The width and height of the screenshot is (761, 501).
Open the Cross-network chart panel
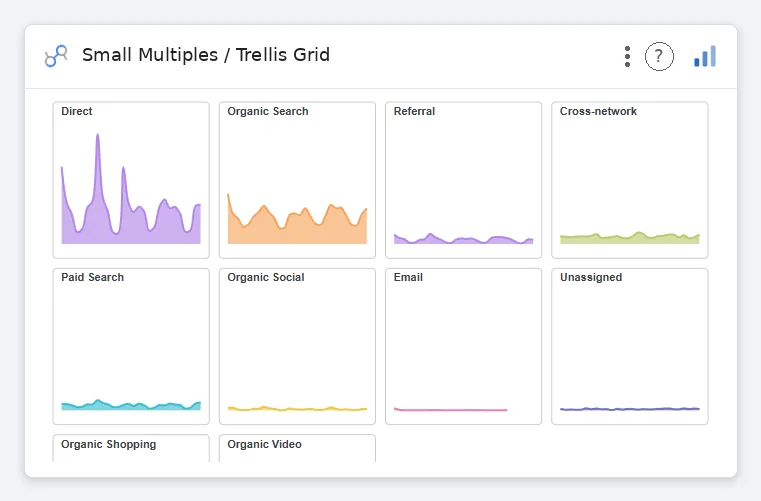[x=629, y=180]
